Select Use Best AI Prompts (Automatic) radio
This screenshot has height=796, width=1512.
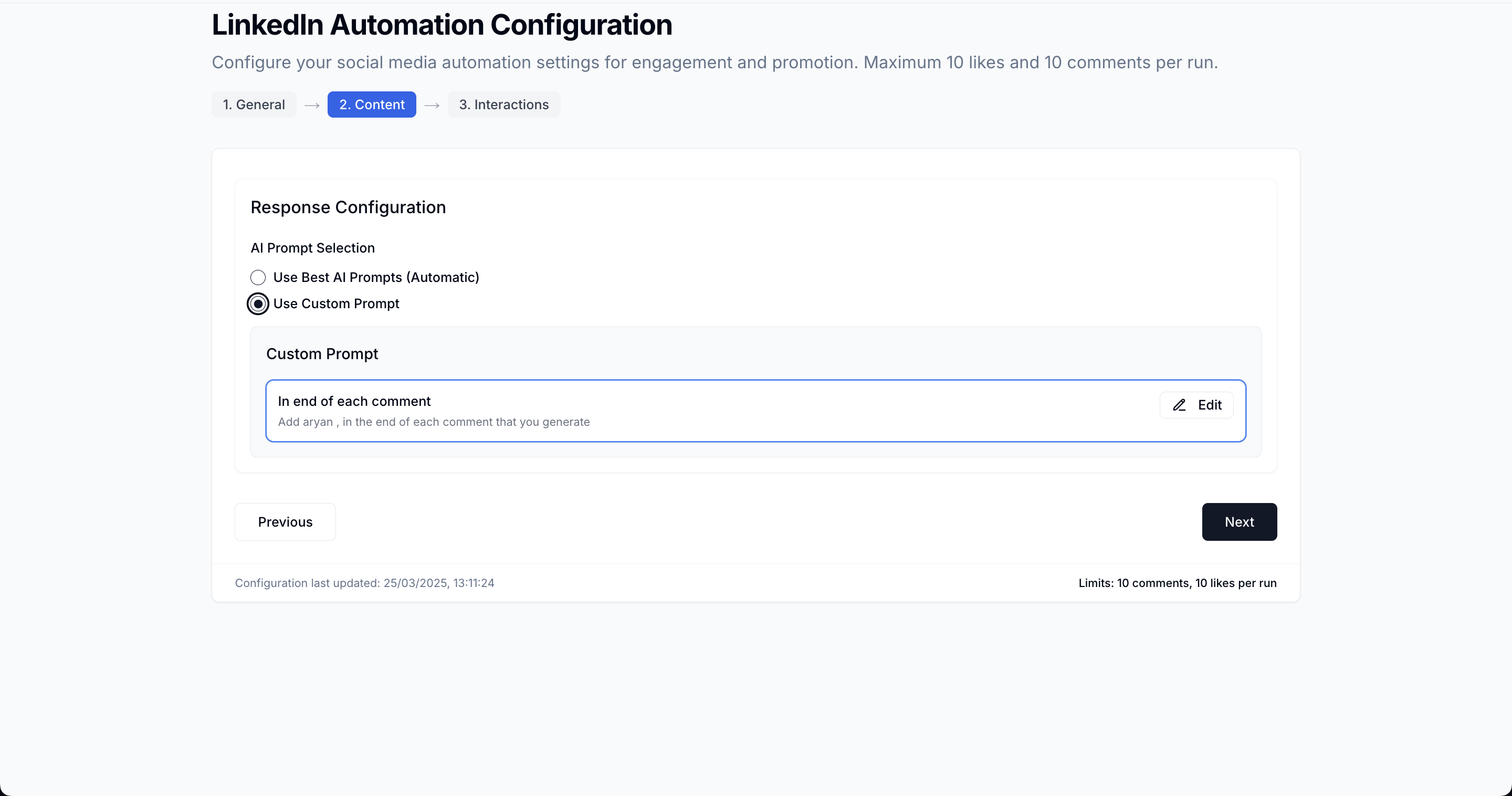(x=258, y=278)
